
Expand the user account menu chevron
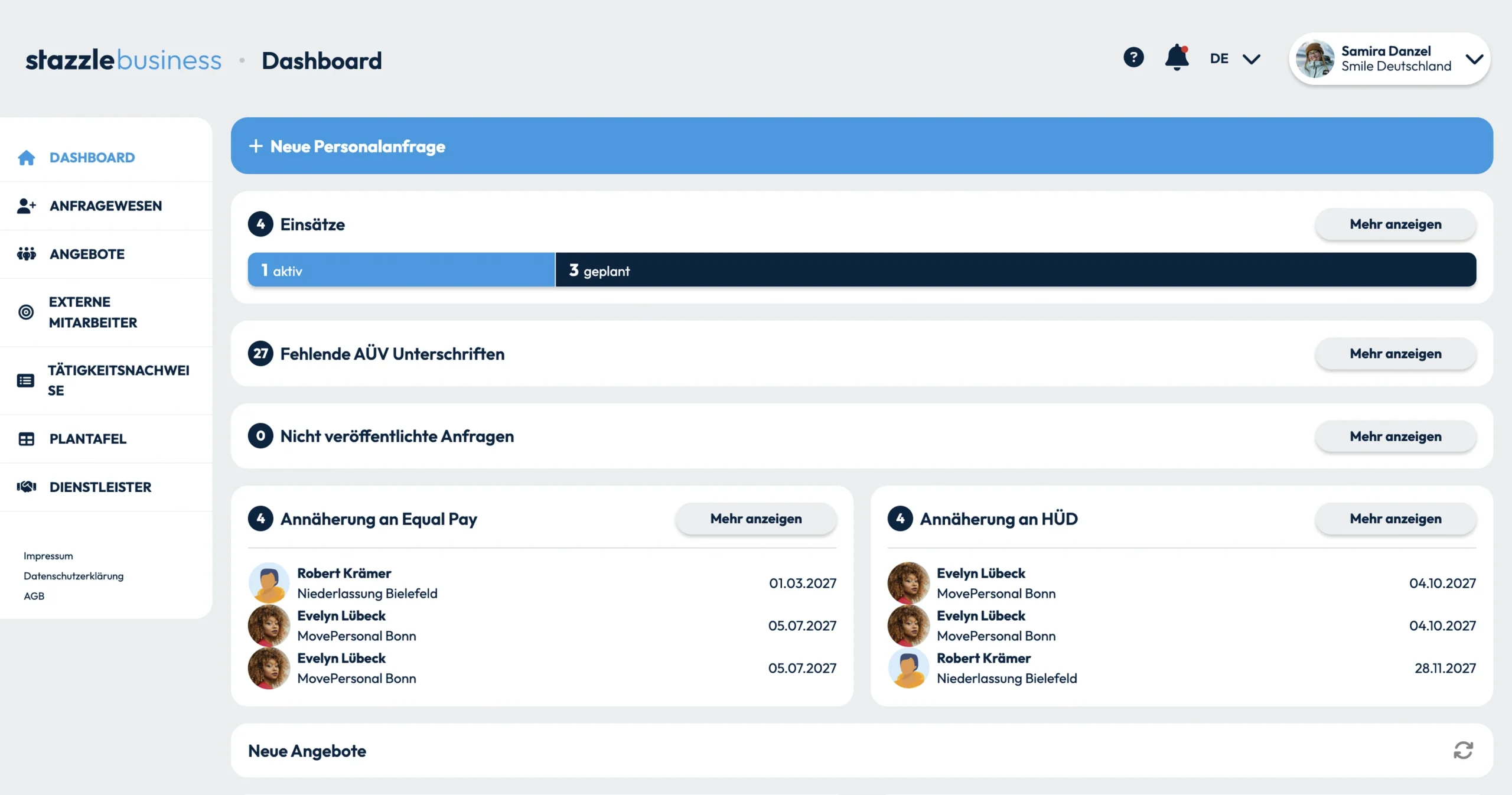pyautogui.click(x=1474, y=59)
